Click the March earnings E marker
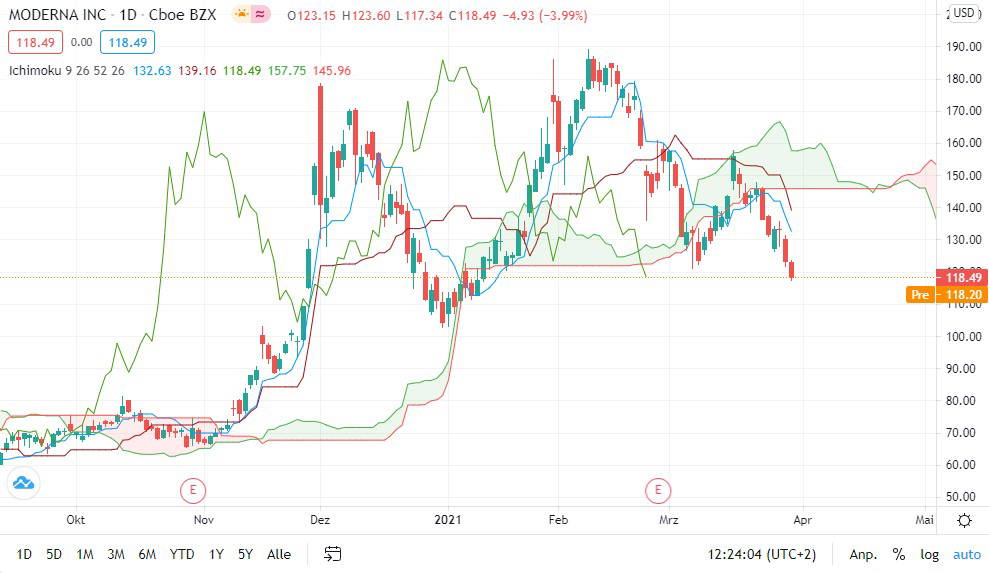Image resolution: width=989 pixels, height=573 pixels. point(658,490)
